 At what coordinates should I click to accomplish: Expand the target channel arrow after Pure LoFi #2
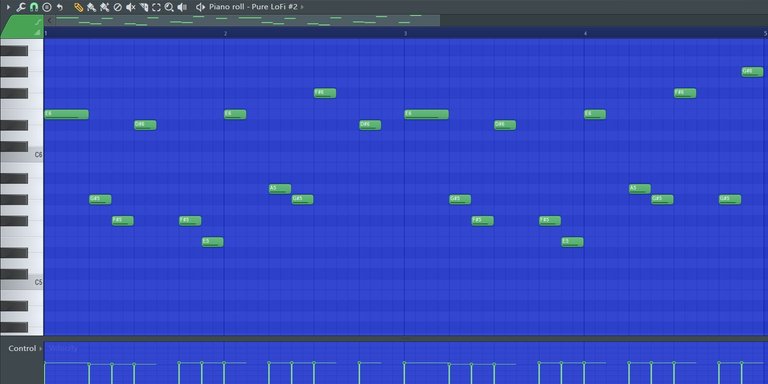pos(302,7)
